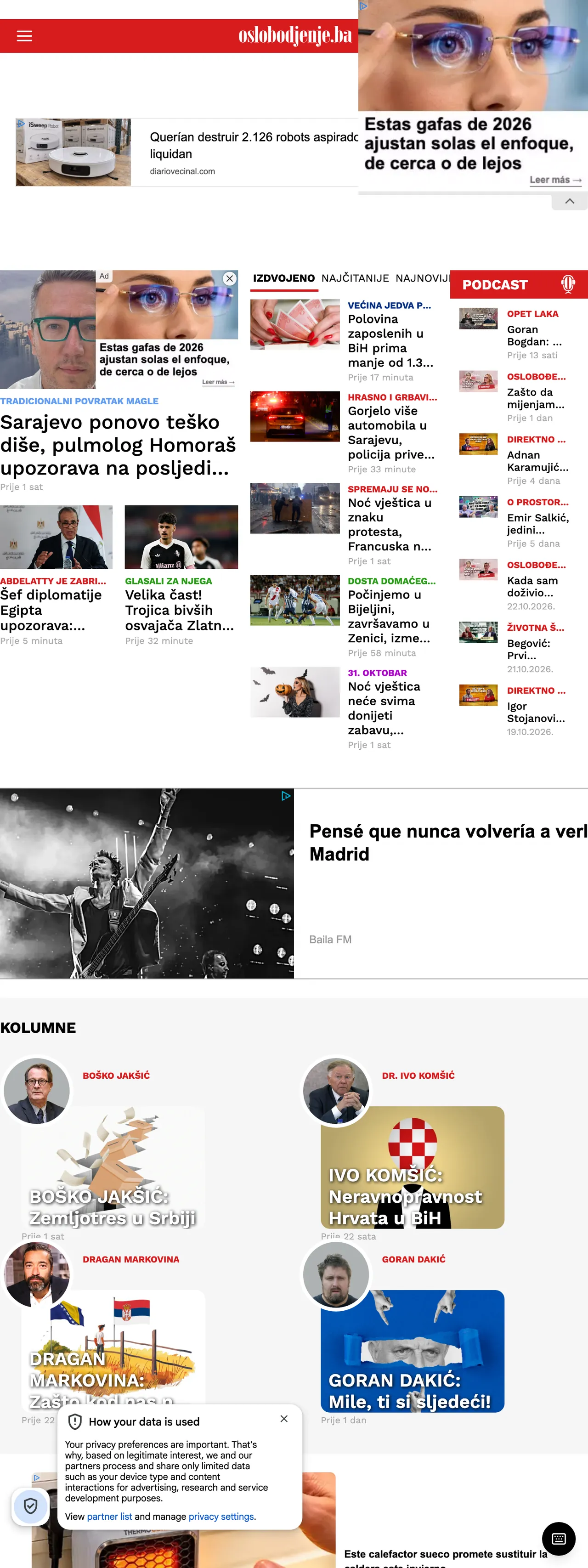The image size is (588, 1568).
Task: Open the hamburger menu
Action: point(24,36)
